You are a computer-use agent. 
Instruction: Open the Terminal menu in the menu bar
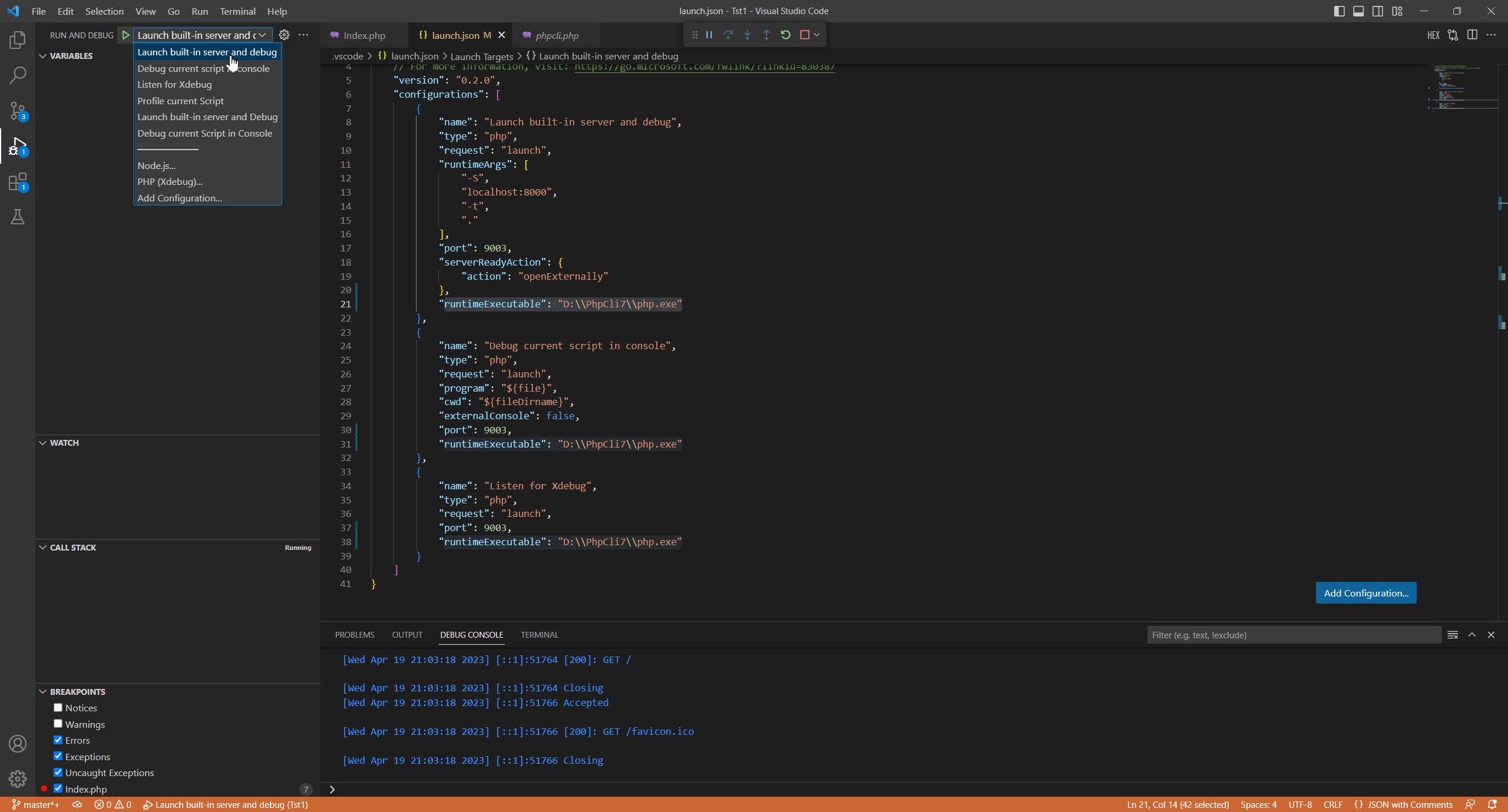237,11
